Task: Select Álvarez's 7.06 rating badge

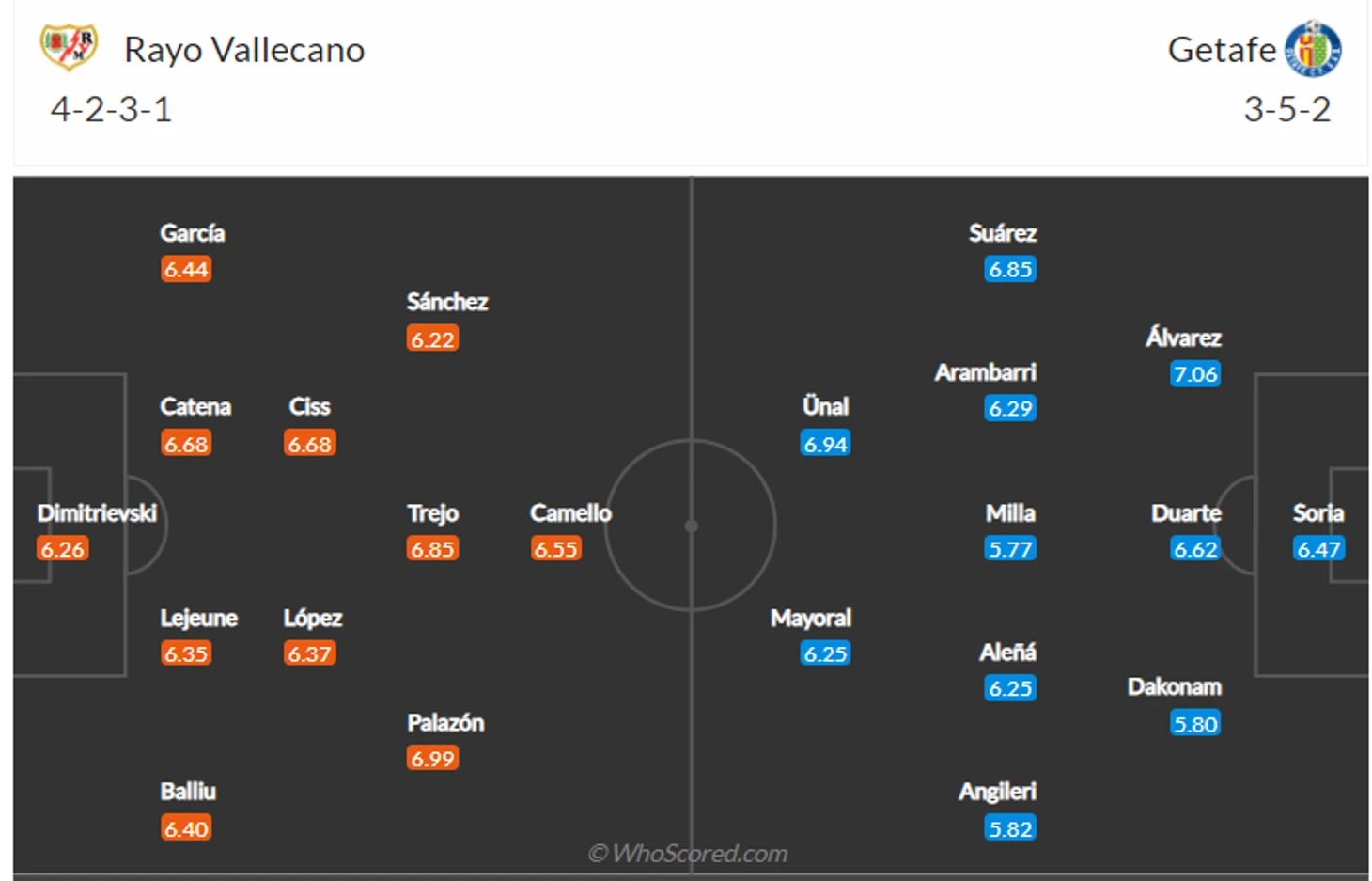Action: 1195,374
